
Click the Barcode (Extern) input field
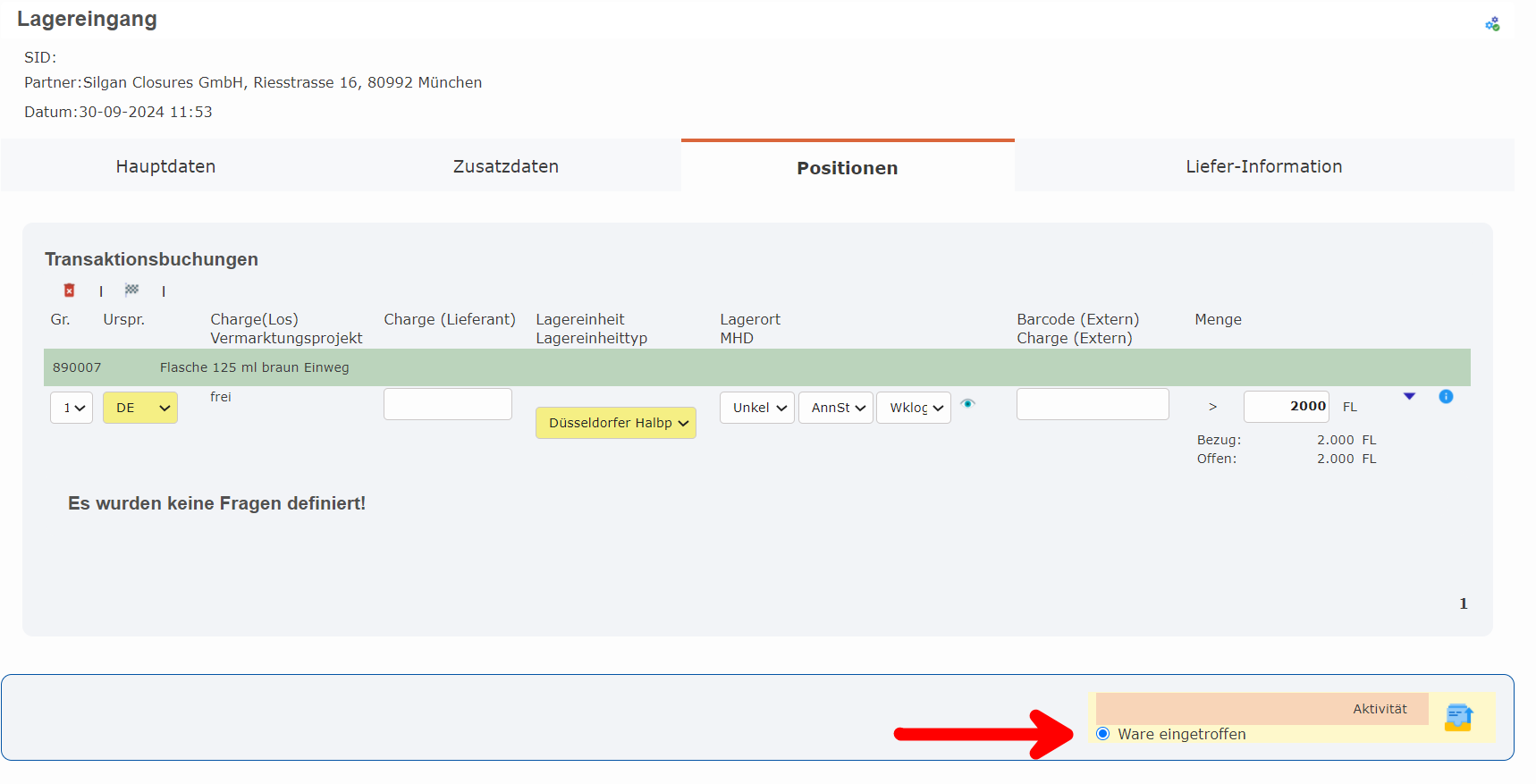pyautogui.click(x=1093, y=404)
